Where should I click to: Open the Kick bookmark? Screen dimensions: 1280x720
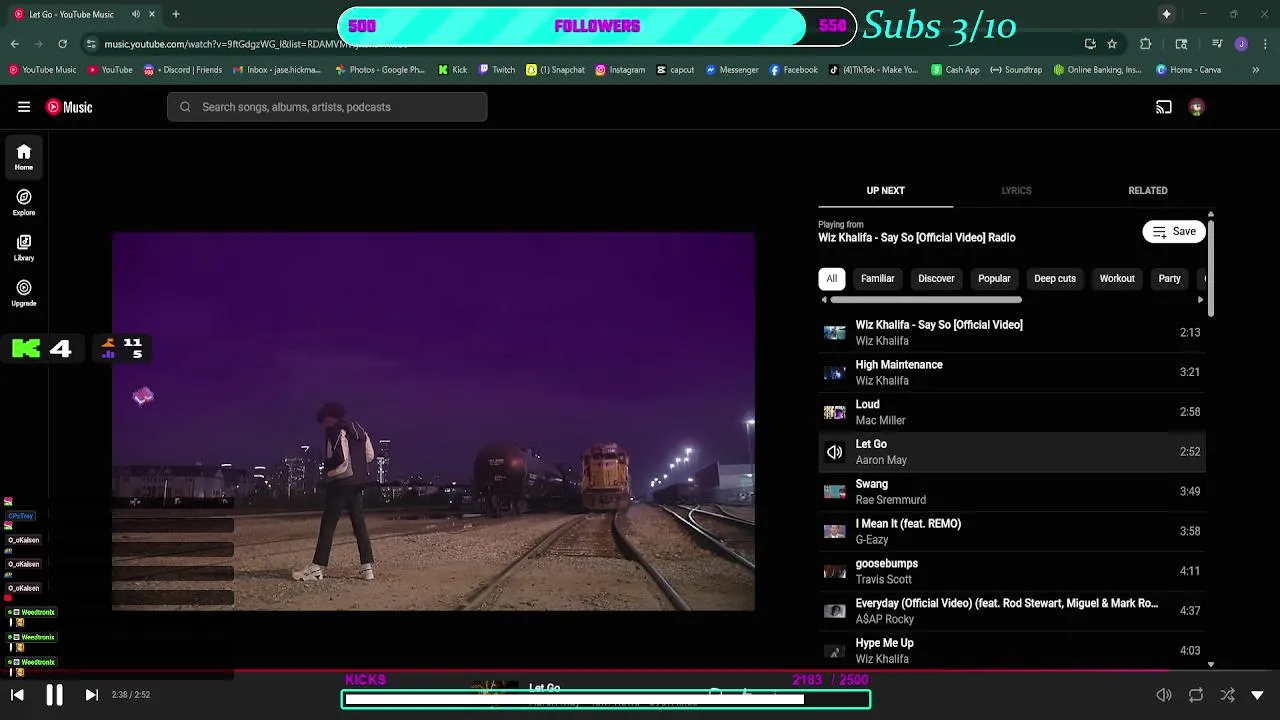click(x=452, y=70)
